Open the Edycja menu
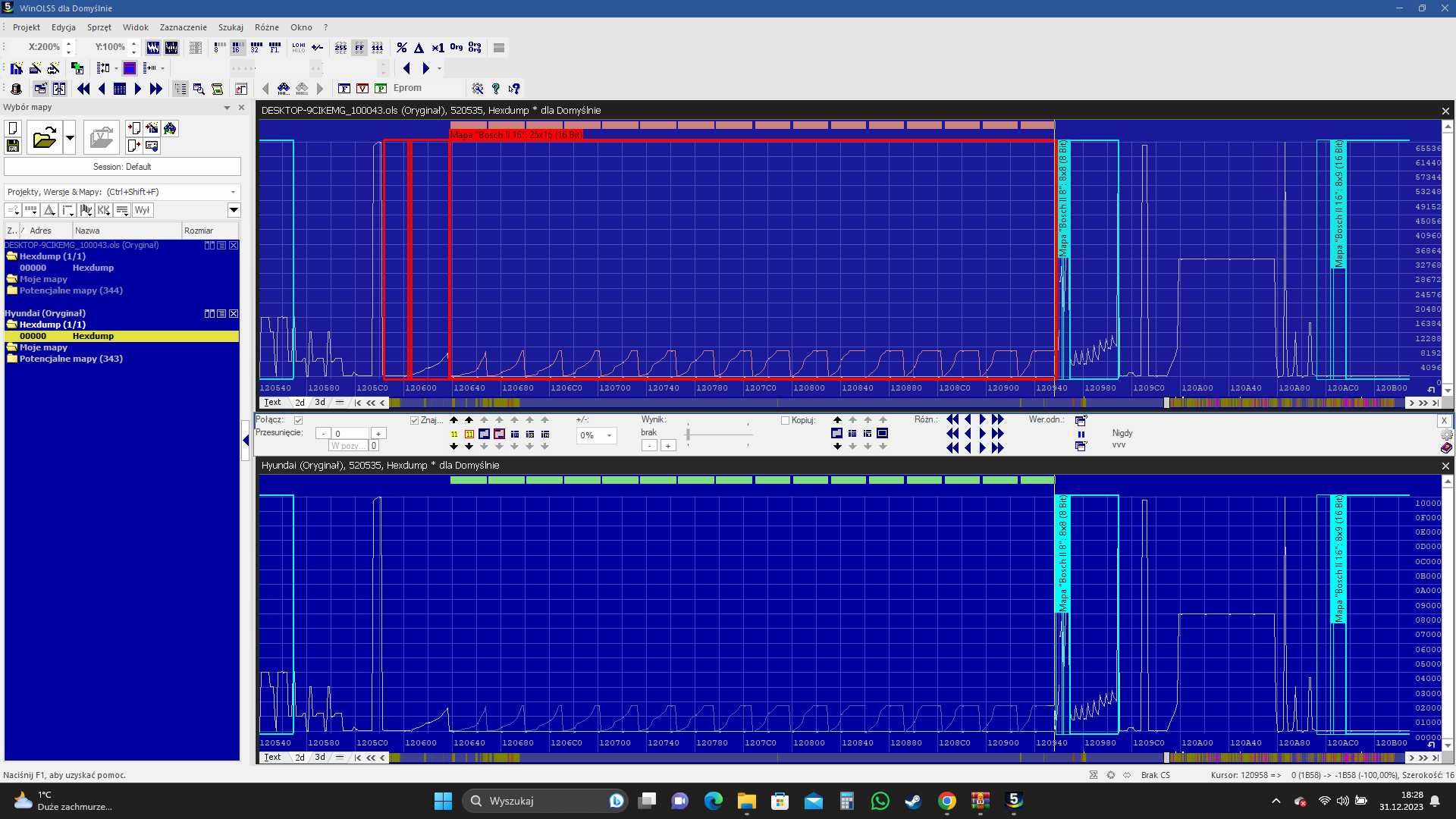Screen dimensions: 1456x819 [x=64, y=27]
